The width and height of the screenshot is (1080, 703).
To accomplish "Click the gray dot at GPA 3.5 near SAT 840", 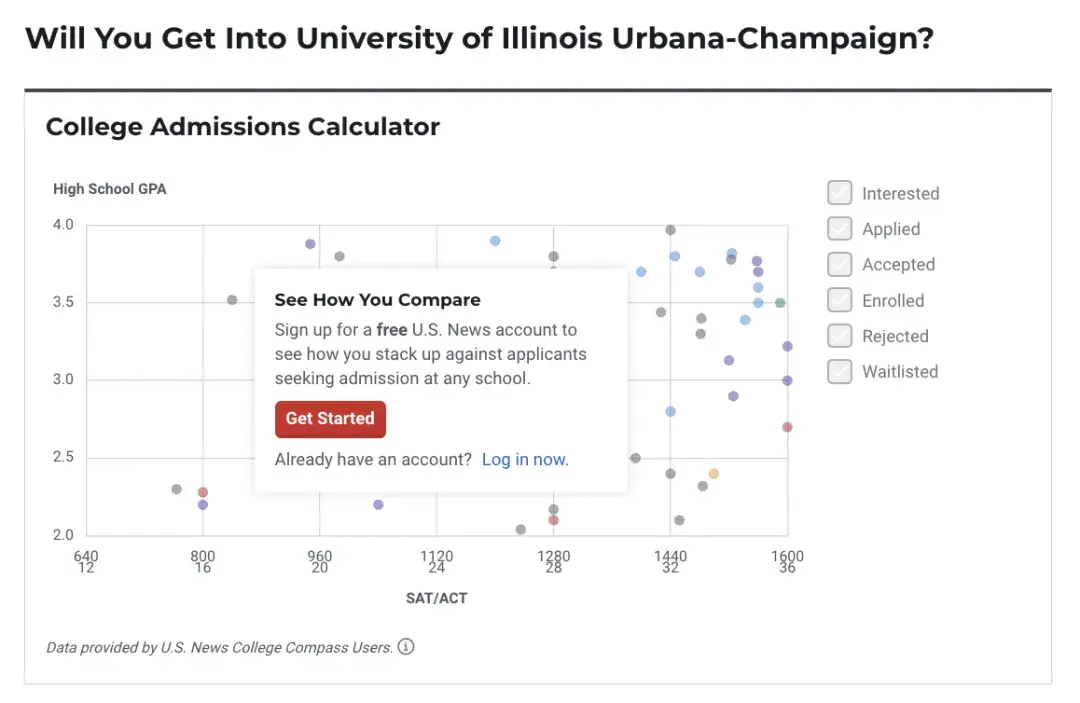I will pos(232,300).
